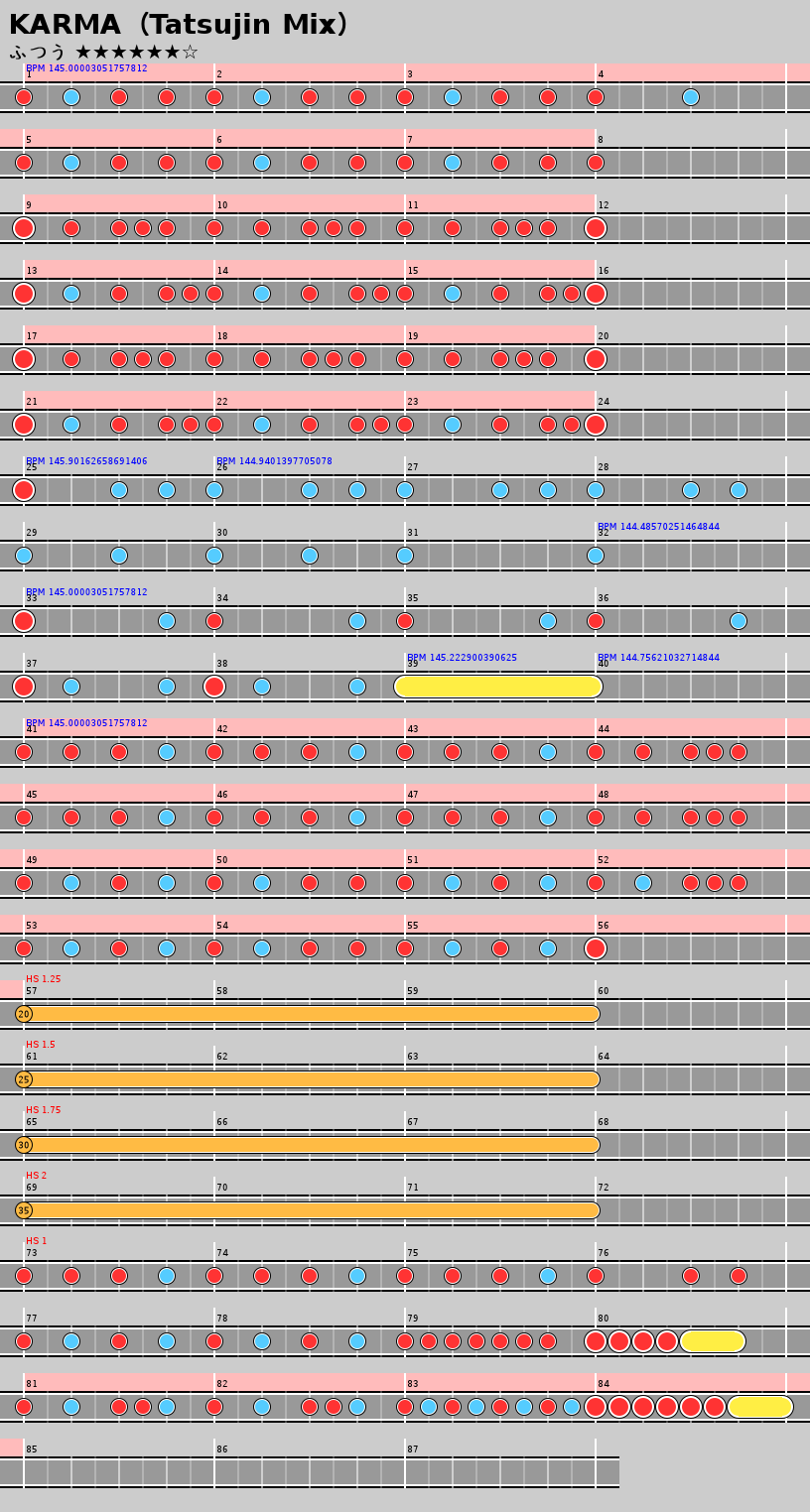Click the balloon note labeled 35
Screen dimensions: 810x1512
tap(24, 1210)
